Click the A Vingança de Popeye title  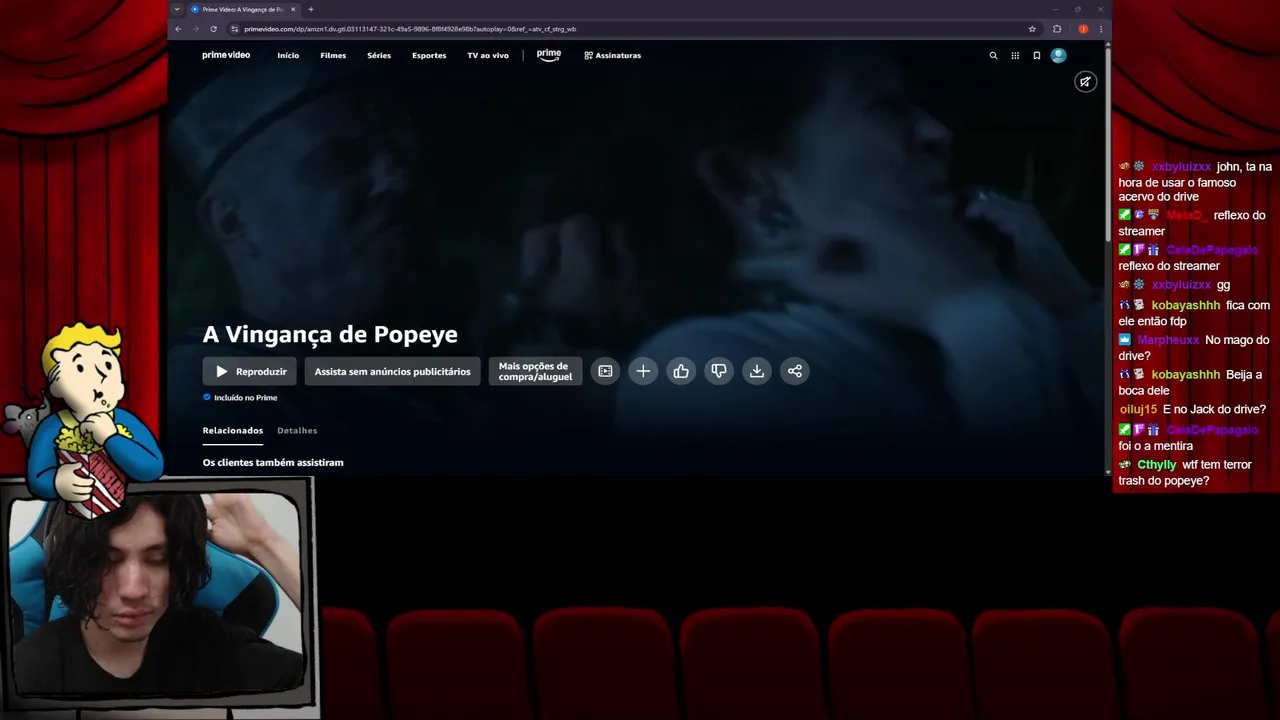point(330,334)
